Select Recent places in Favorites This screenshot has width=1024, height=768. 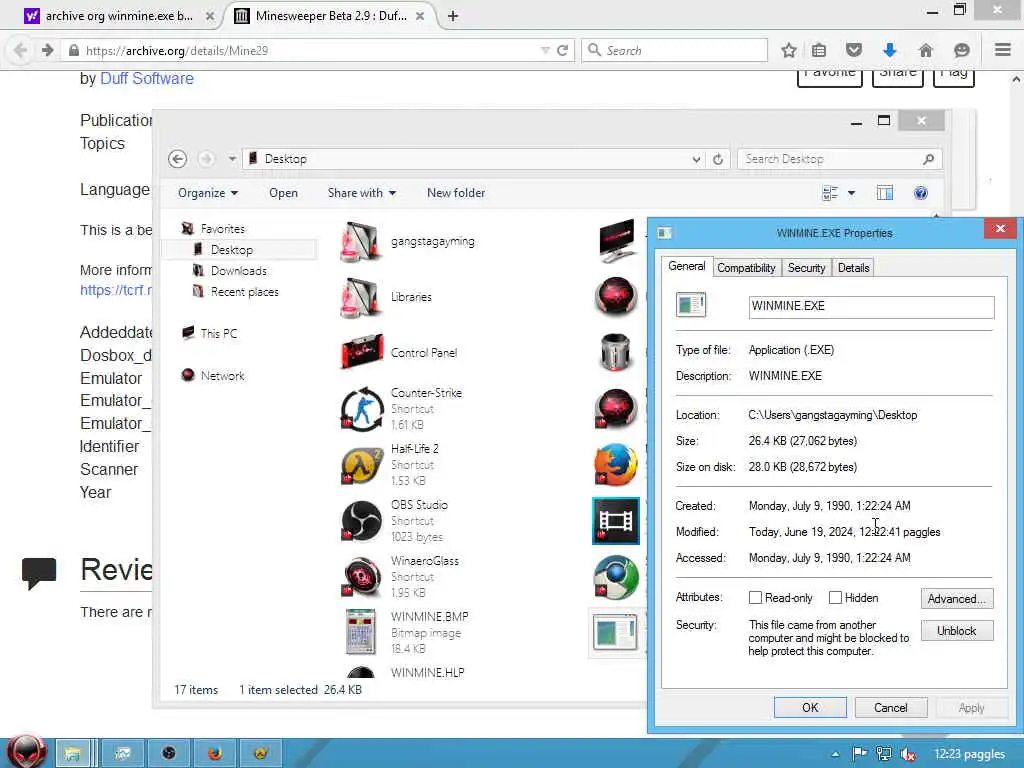244,291
